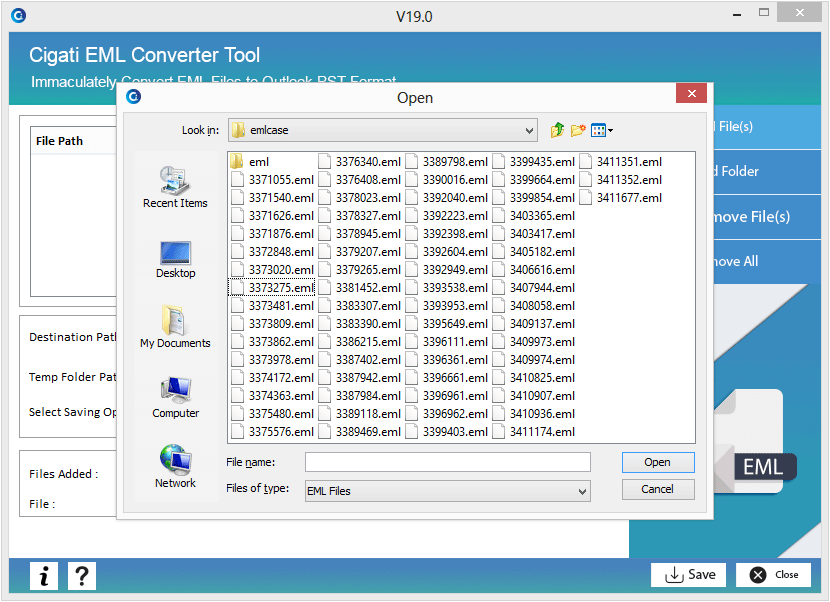Viewport: 830px width, 602px height.
Task: Click the Cigati app icon in the main title bar
Action: 19,16
